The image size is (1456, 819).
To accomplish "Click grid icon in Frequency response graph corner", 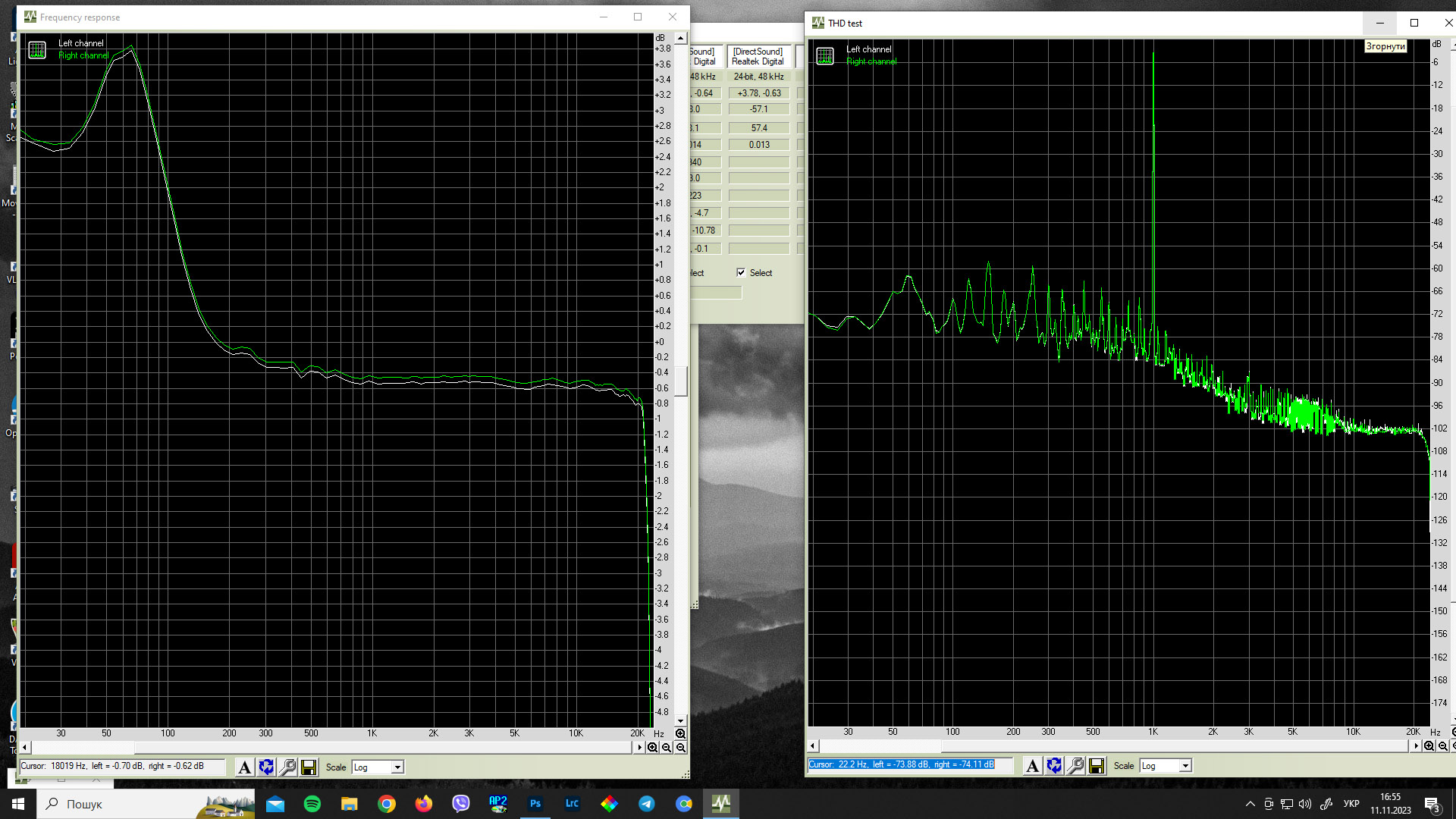I will coord(37,51).
